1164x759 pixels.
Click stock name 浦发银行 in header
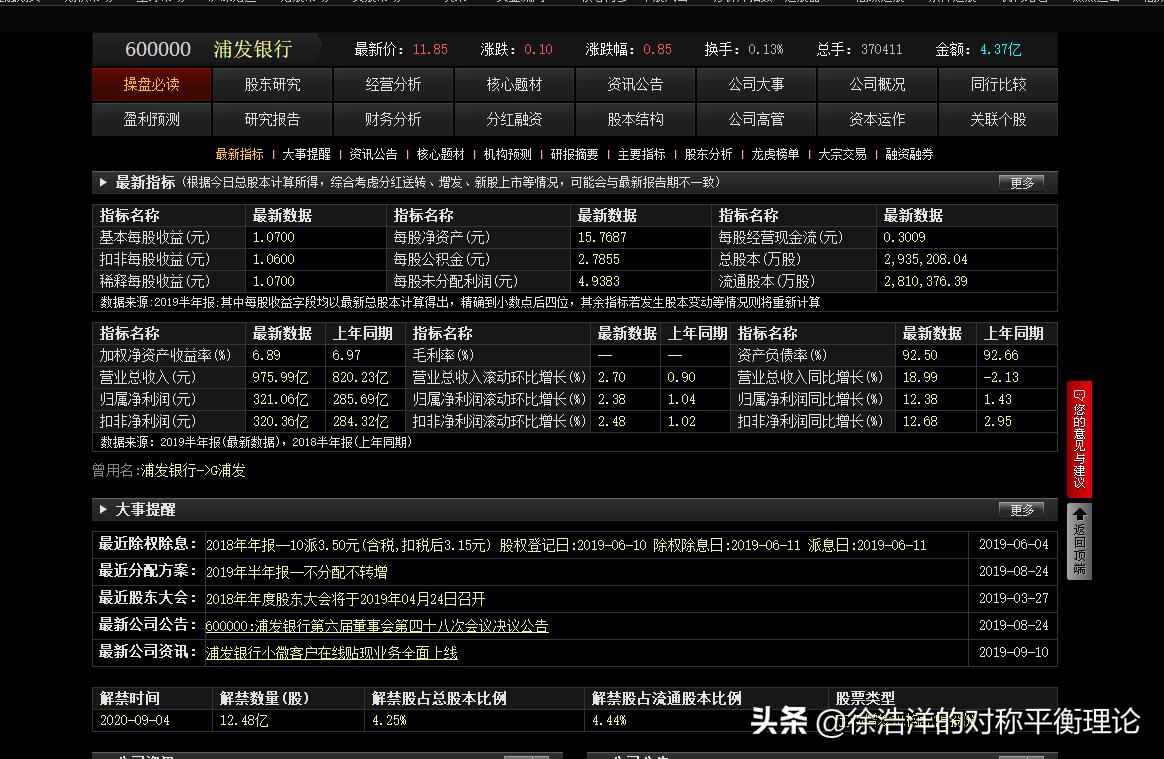click(252, 49)
